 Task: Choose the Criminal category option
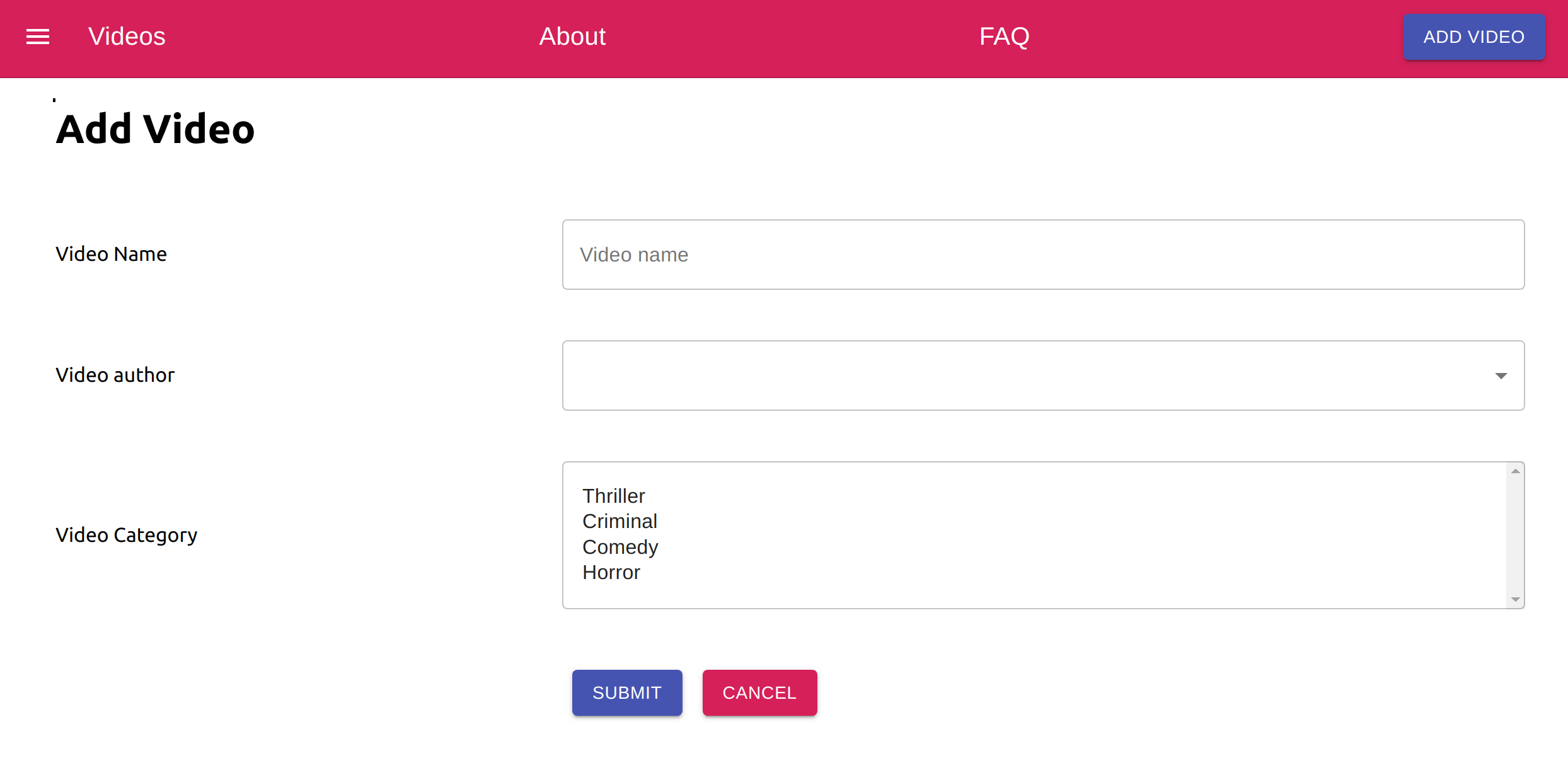click(x=620, y=521)
